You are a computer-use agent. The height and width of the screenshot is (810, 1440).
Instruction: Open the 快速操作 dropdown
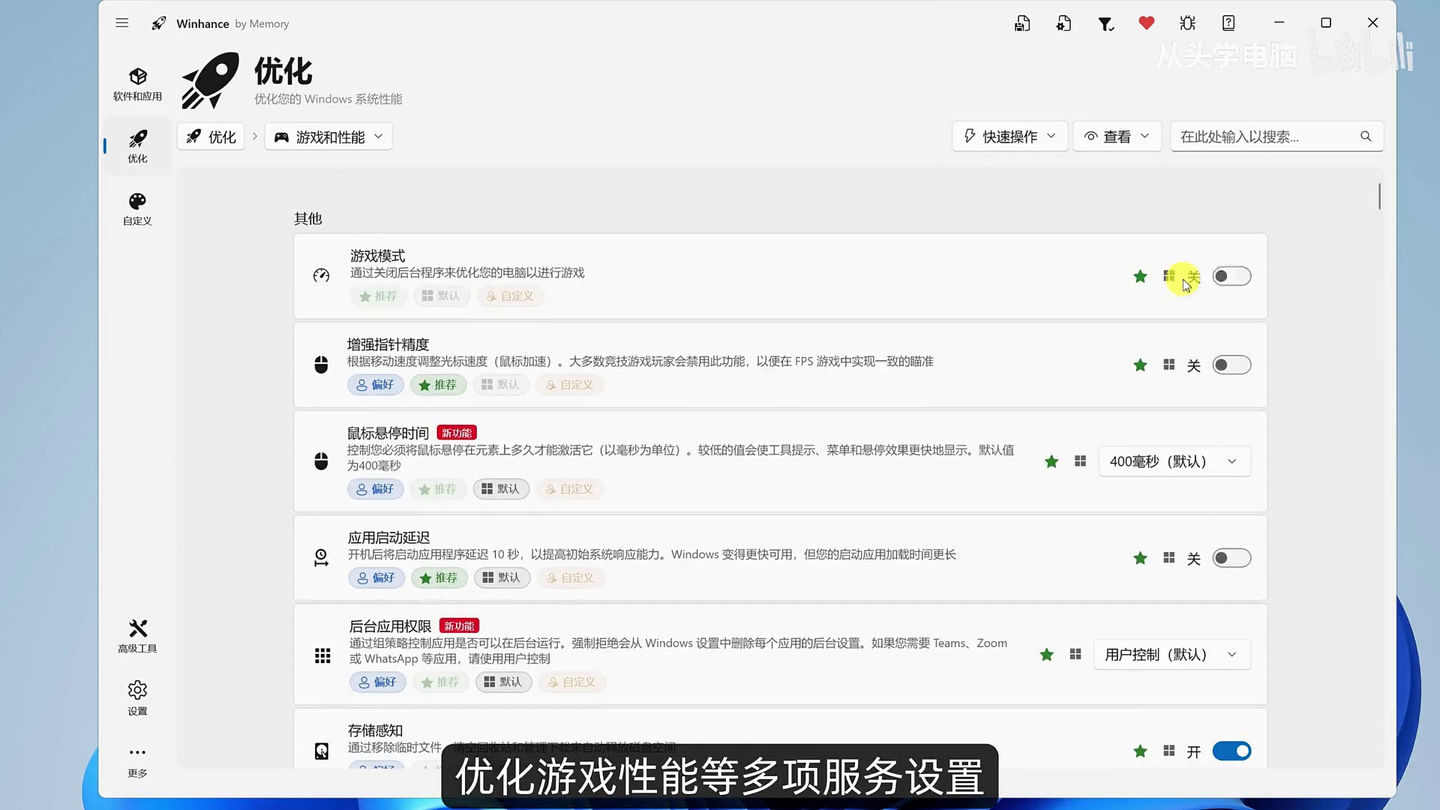[1010, 136]
